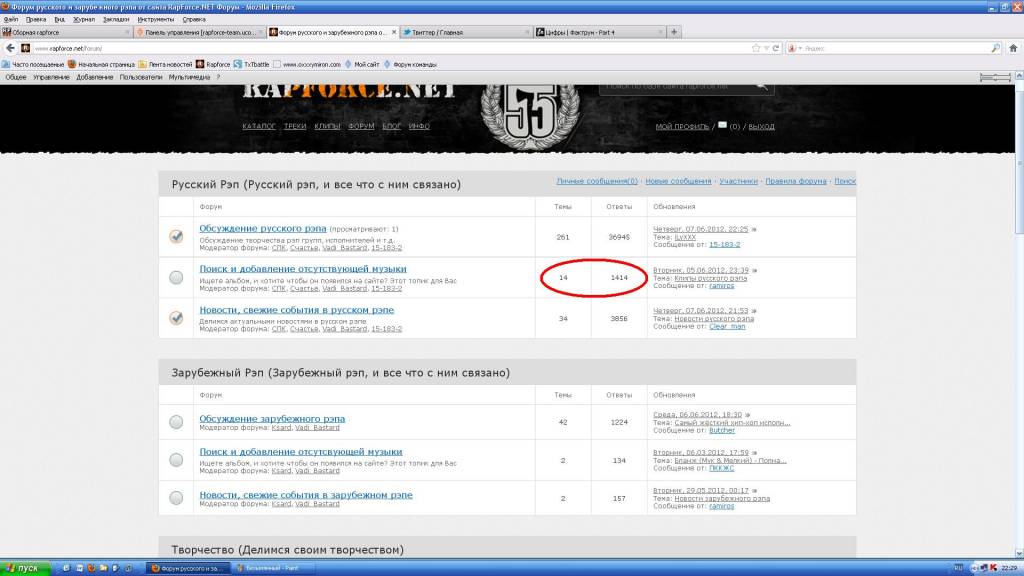Open the Мультимедиа admin bar menu
The height and width of the screenshot is (576, 1024).
click(189, 77)
